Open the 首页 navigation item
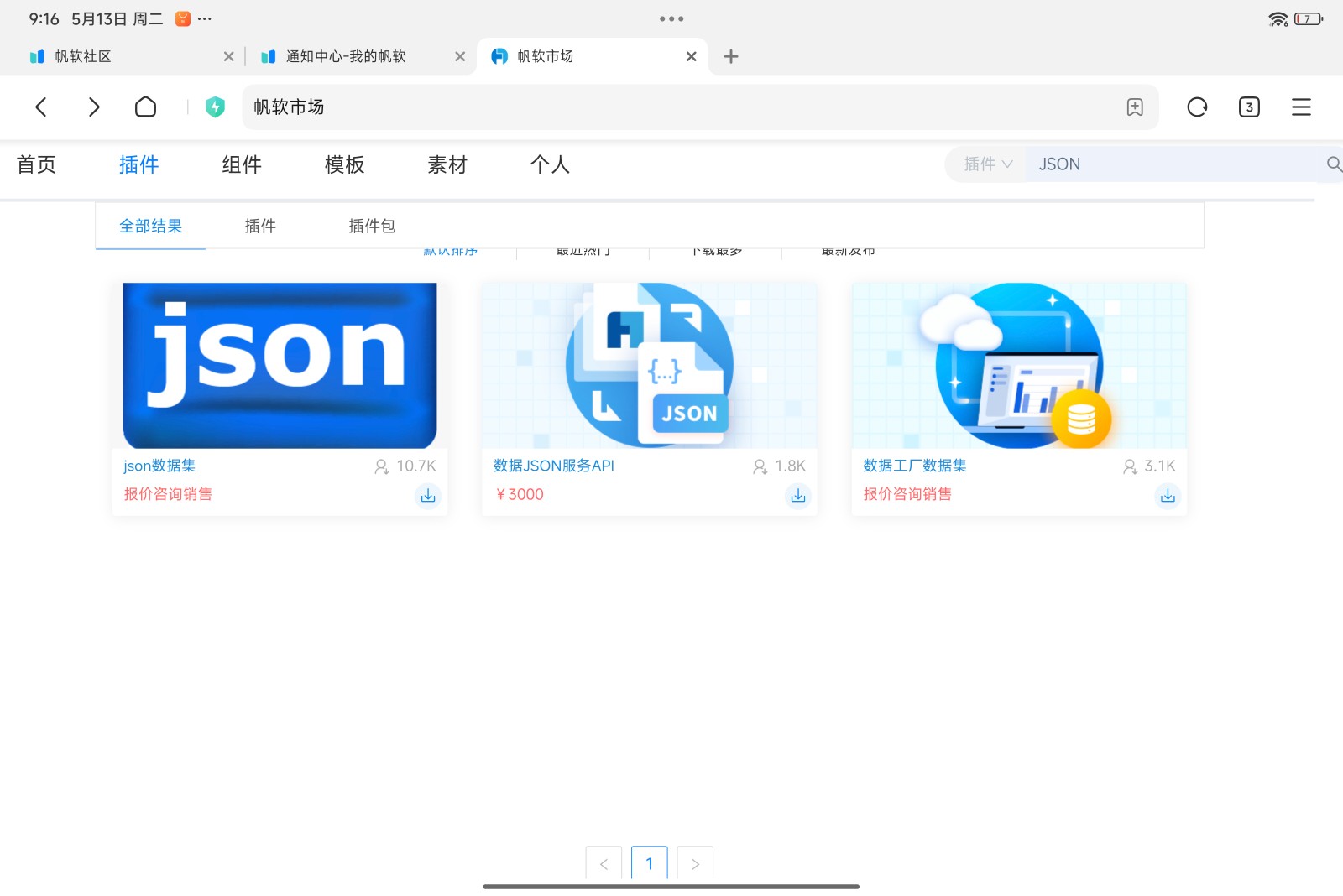The image size is (1343, 896). coord(36,164)
